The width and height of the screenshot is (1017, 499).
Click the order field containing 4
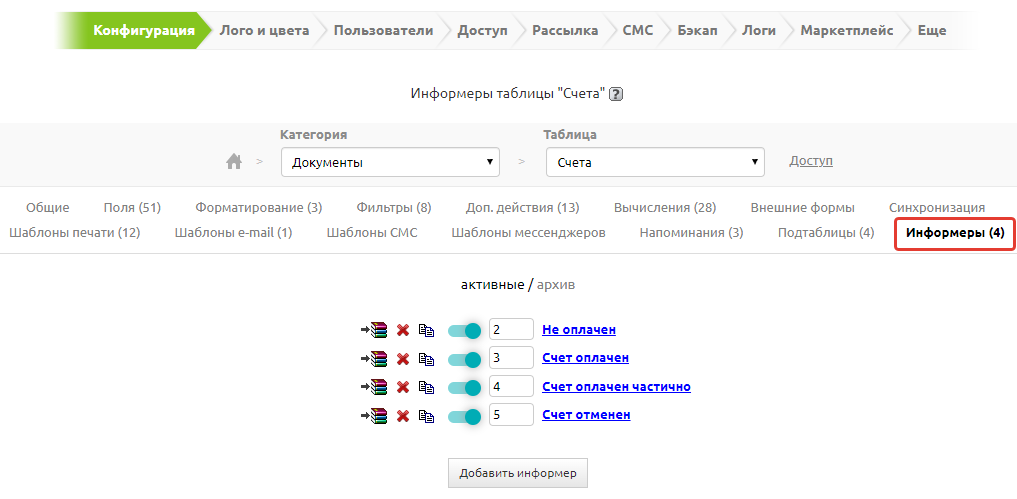(511, 387)
